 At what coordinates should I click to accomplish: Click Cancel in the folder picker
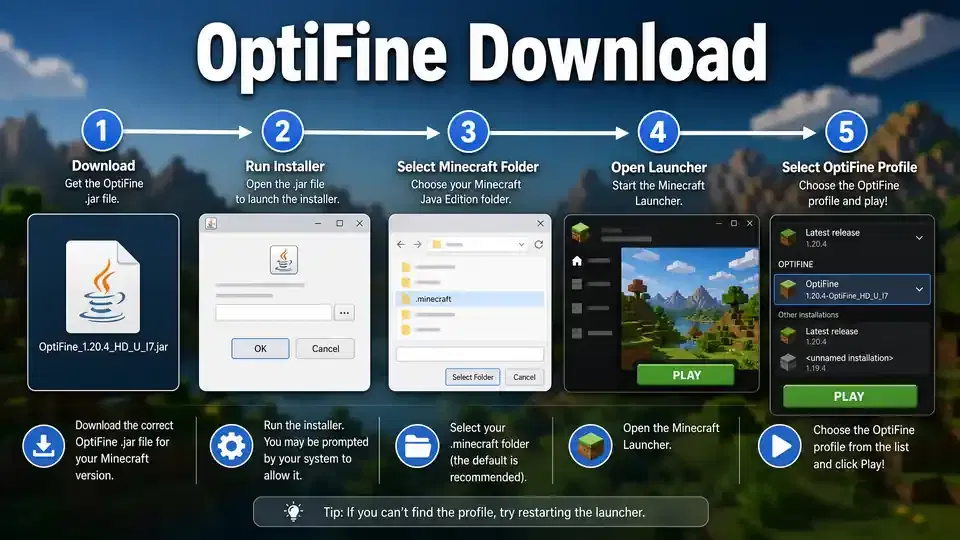524,377
